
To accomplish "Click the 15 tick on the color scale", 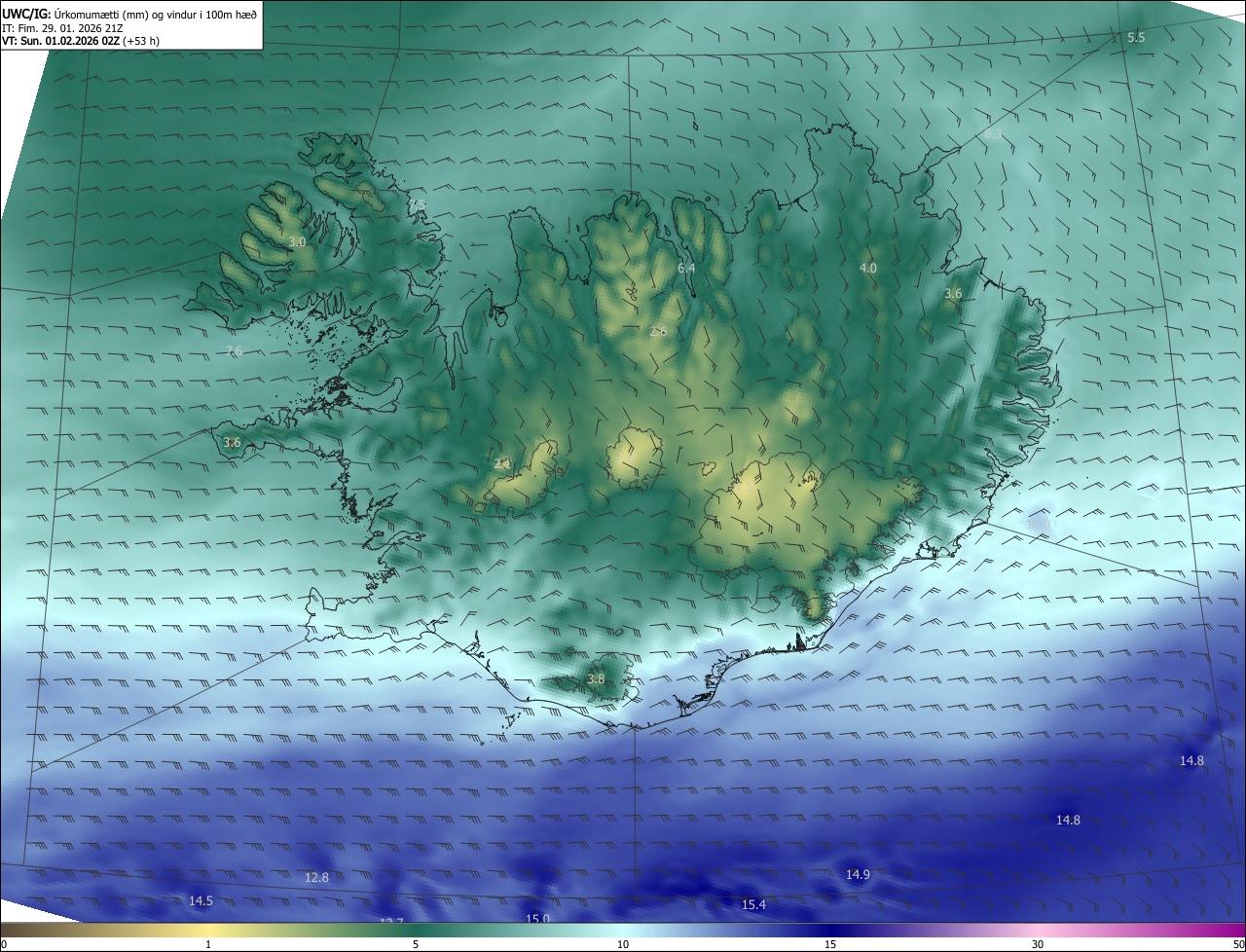I will click(830, 945).
